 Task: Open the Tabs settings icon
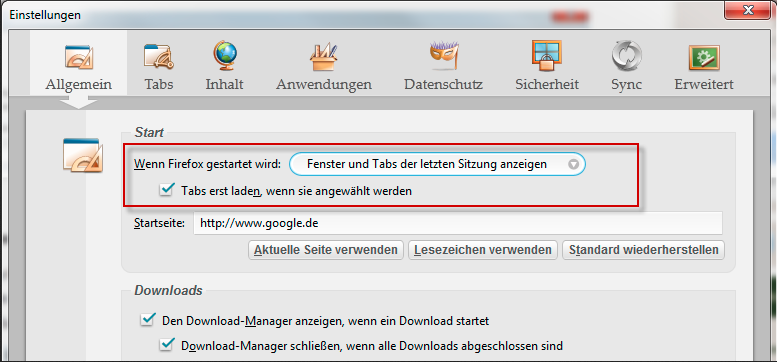[159, 56]
